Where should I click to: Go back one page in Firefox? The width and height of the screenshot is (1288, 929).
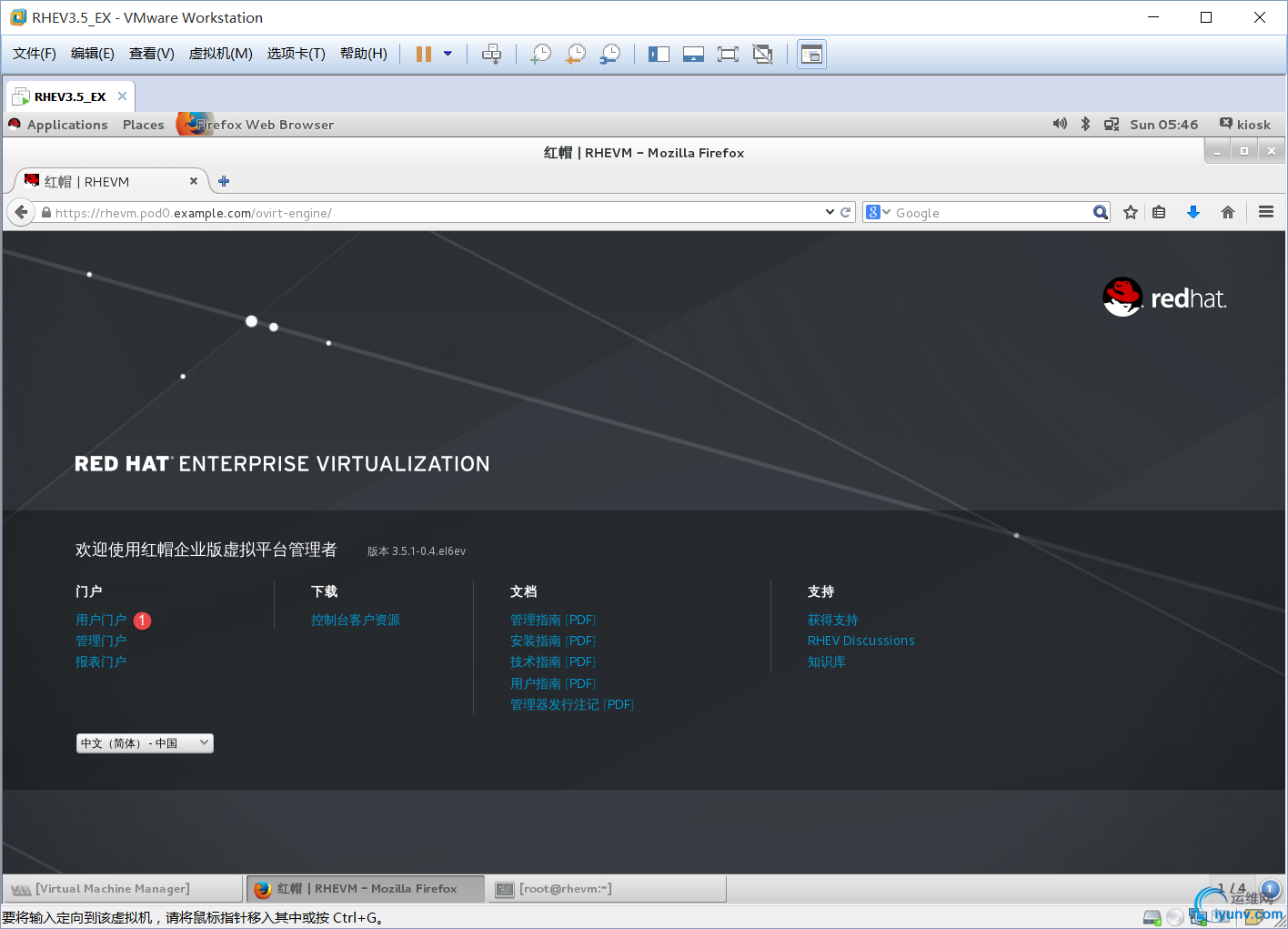22,212
